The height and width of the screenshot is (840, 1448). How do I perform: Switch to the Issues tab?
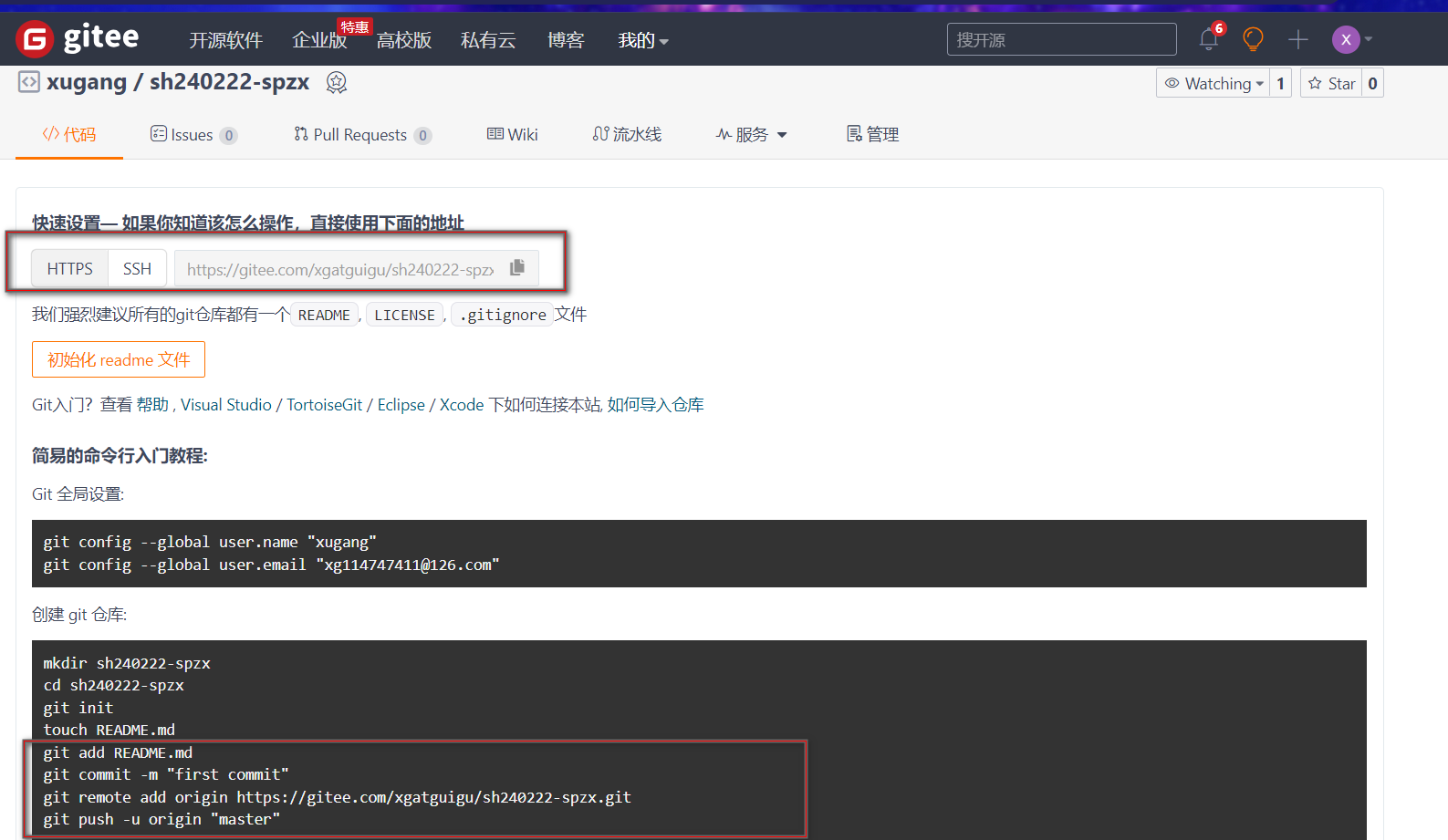coord(193,135)
